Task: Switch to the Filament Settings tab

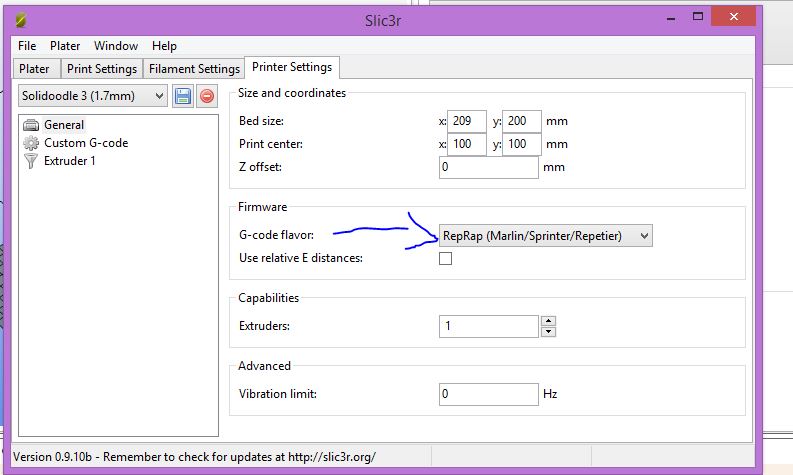Action: [x=194, y=69]
